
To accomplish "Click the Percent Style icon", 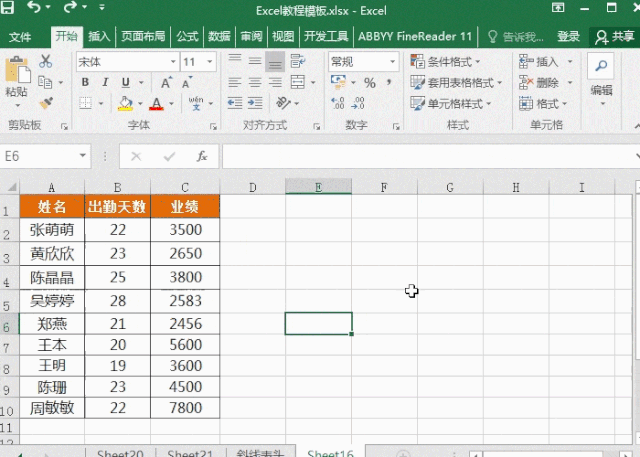I will (370, 83).
